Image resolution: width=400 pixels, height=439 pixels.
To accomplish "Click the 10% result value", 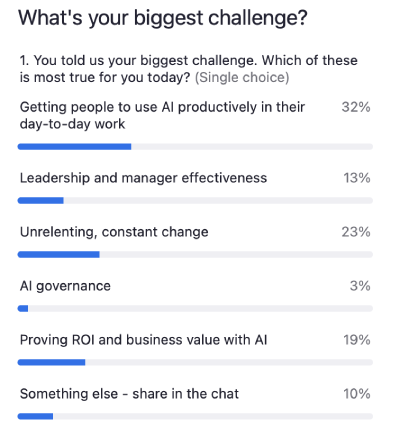I will (357, 394).
